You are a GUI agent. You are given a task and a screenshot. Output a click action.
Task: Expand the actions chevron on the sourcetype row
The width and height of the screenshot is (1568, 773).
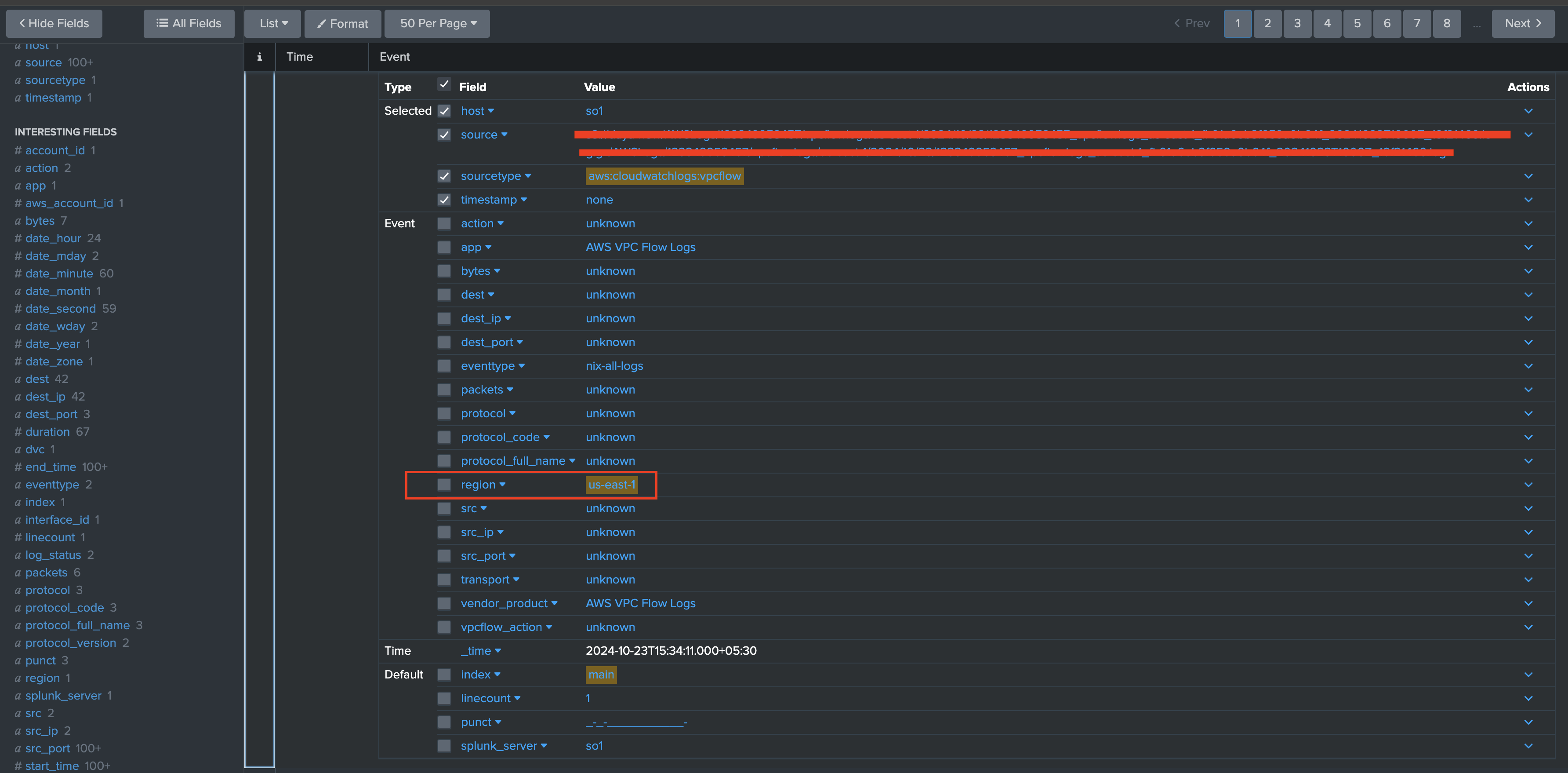click(1528, 176)
